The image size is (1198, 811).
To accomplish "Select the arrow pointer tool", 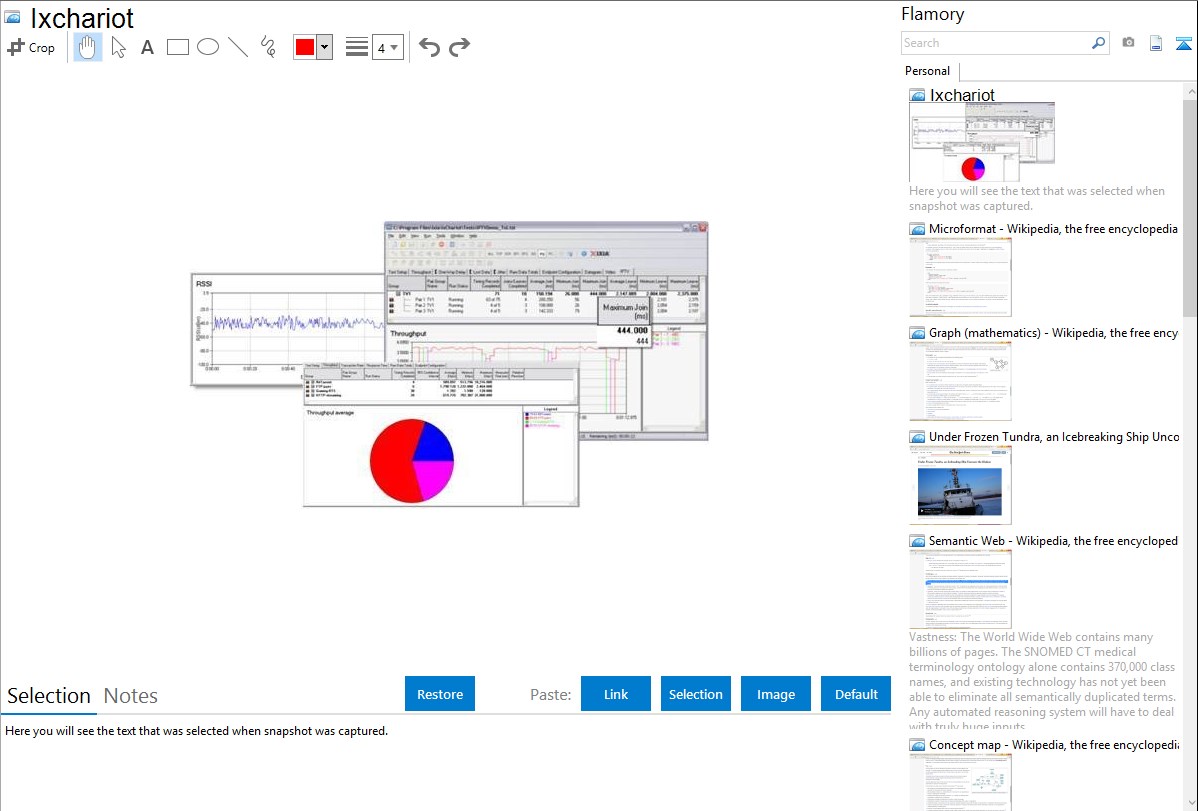I will [x=118, y=47].
